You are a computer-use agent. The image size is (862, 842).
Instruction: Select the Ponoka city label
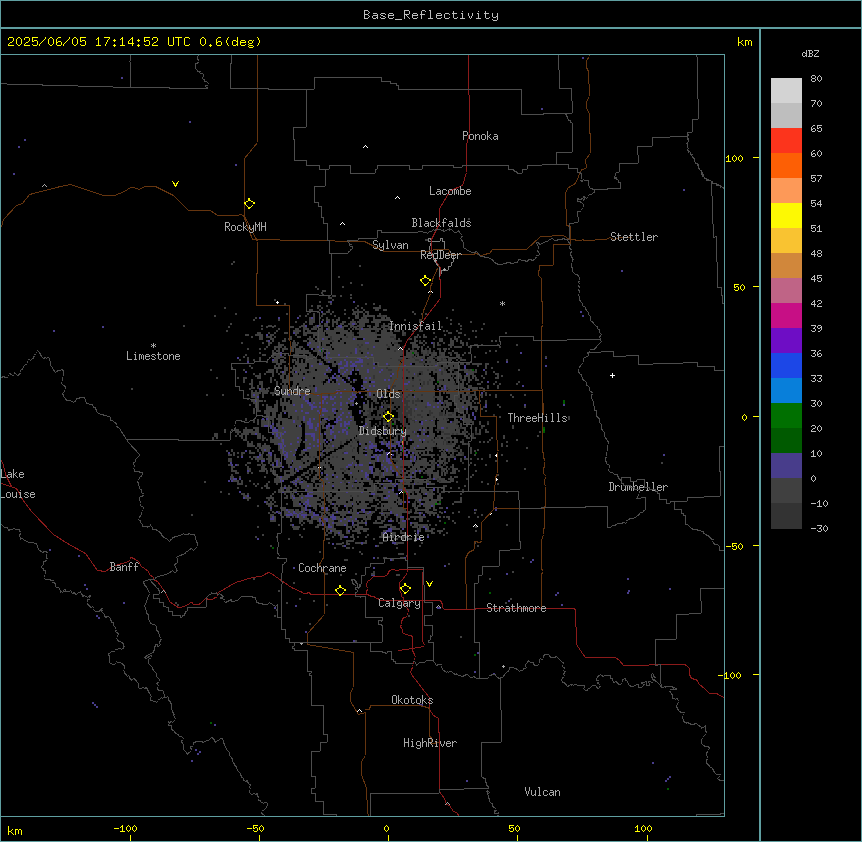click(x=480, y=136)
